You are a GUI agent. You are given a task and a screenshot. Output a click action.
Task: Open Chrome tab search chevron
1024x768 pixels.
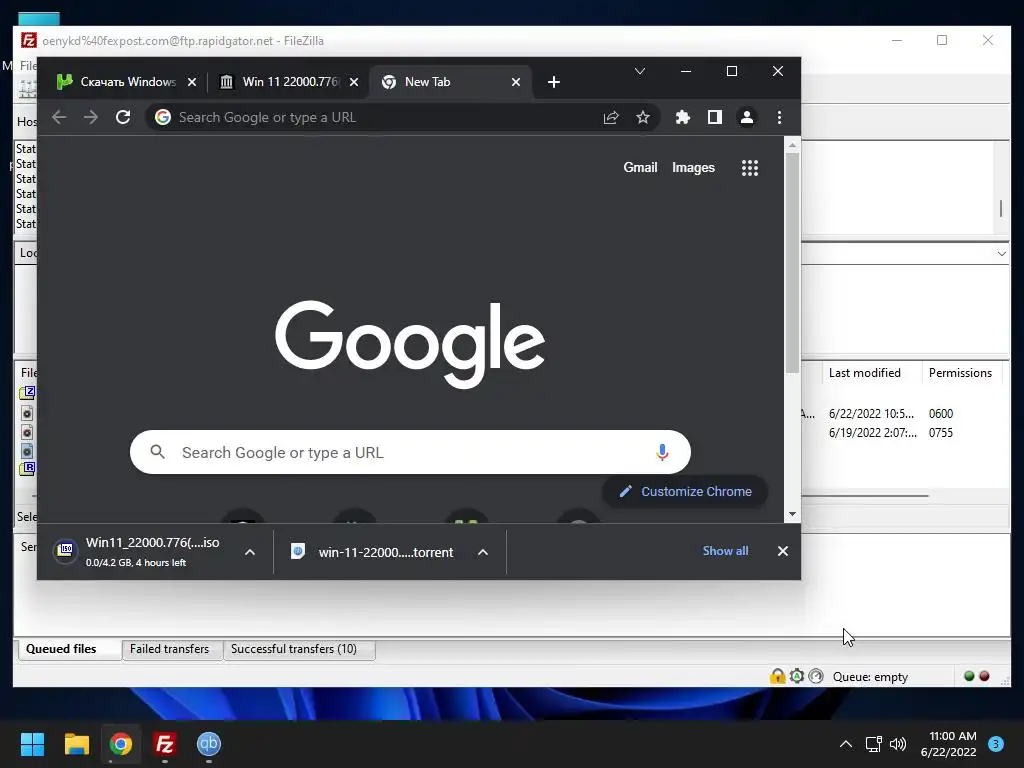(x=640, y=71)
